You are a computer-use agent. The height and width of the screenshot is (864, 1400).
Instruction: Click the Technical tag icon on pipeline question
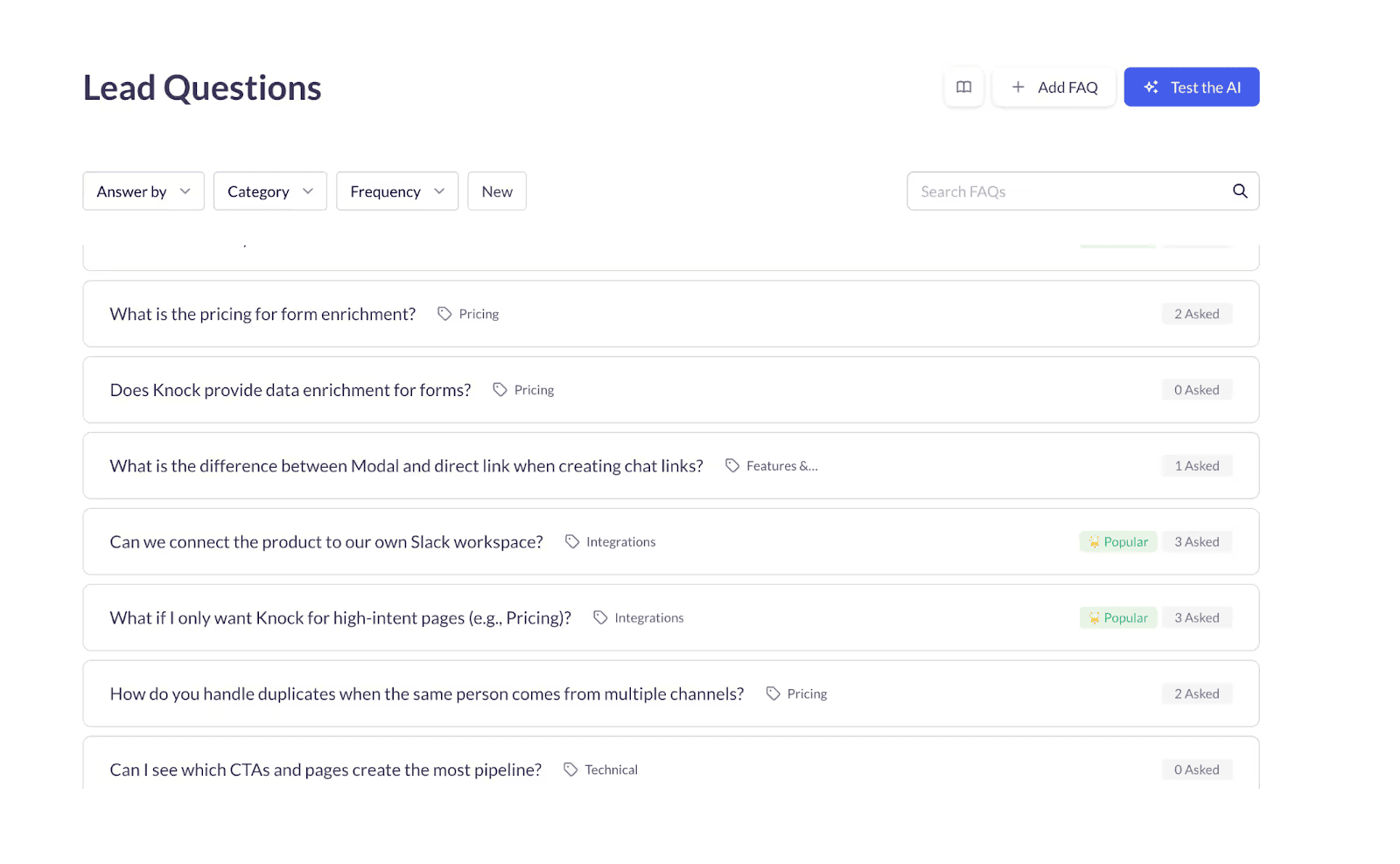pyautogui.click(x=570, y=770)
